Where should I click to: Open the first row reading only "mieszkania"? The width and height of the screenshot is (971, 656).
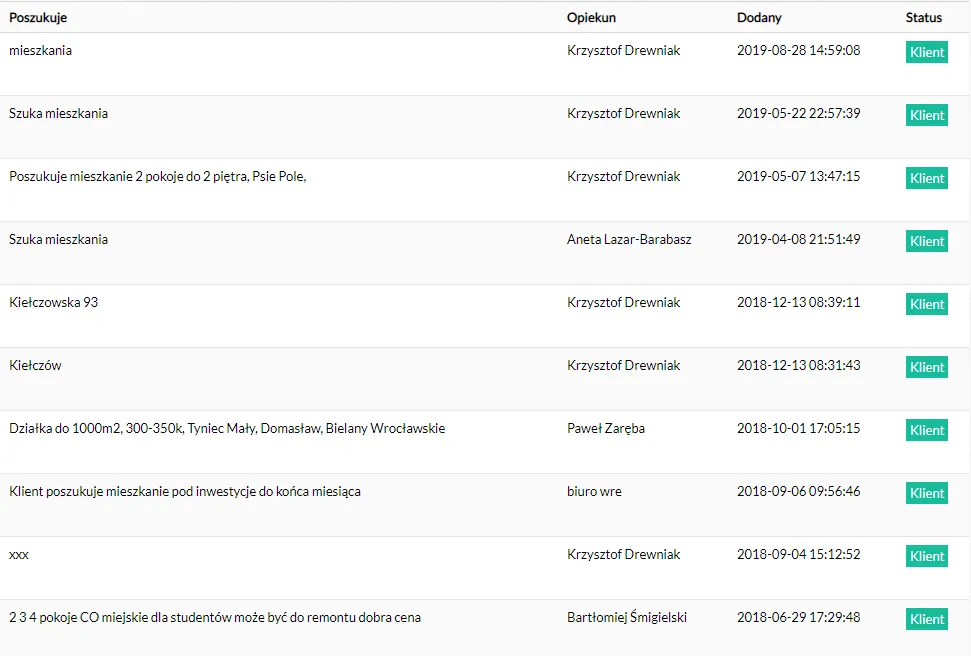coord(41,50)
